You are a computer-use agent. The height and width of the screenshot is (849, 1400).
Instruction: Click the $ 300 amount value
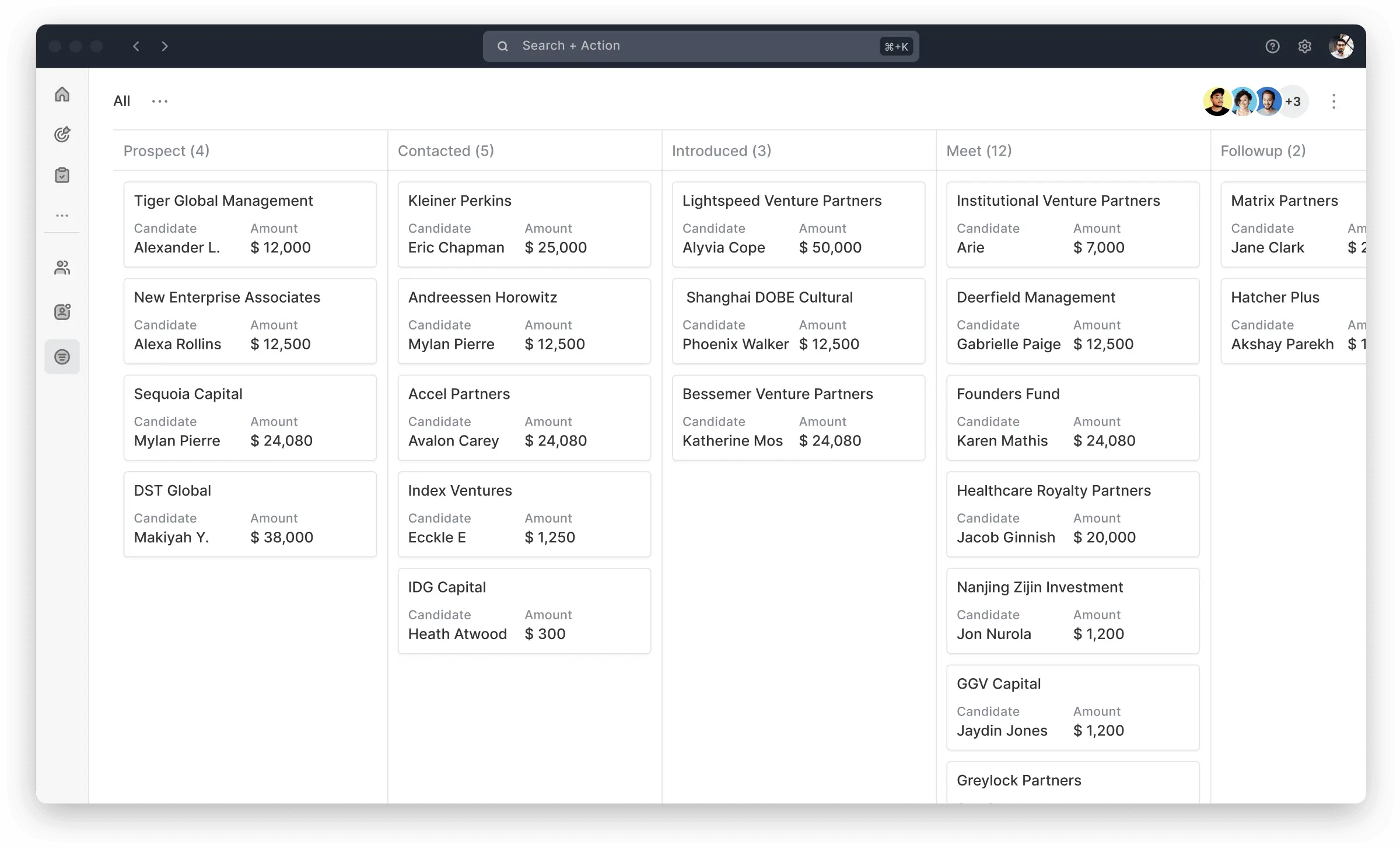(545, 634)
